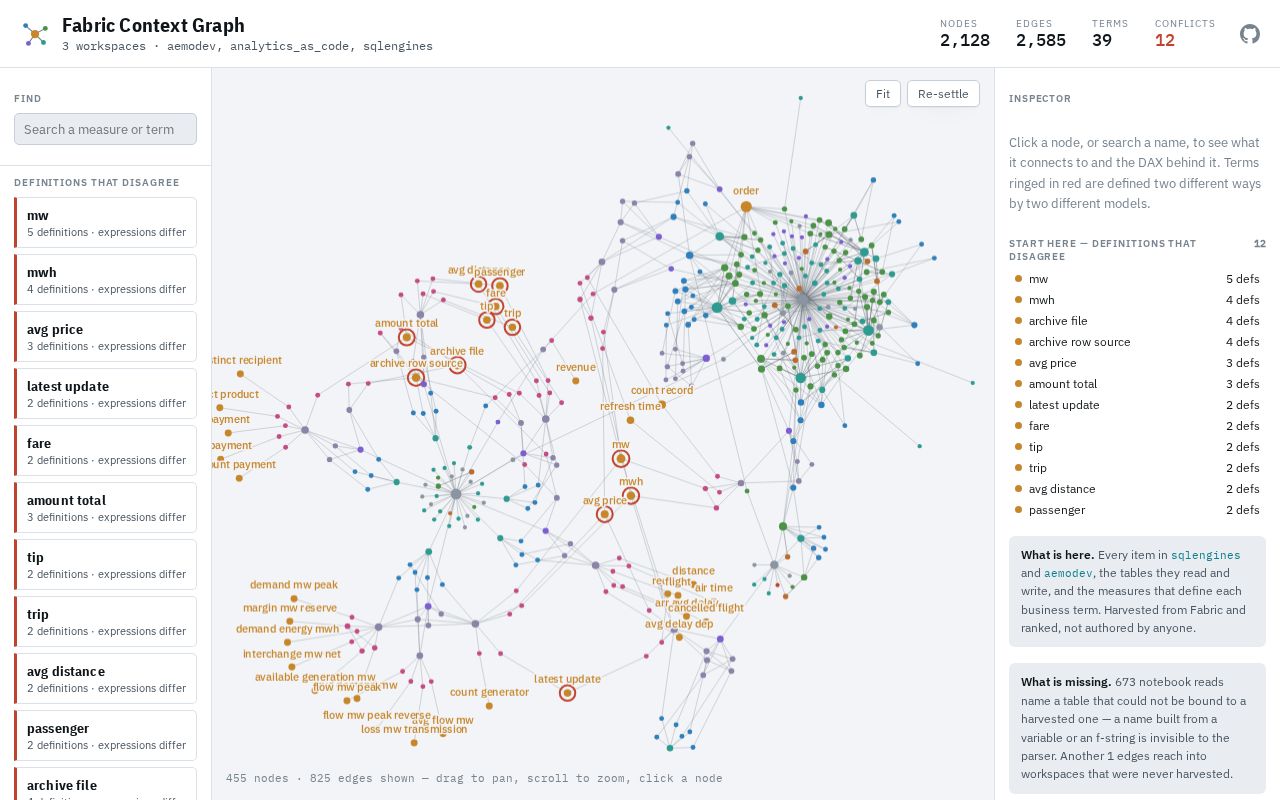
Task: Click the 'avg delay dep' graph node
Action: [x=680, y=637]
